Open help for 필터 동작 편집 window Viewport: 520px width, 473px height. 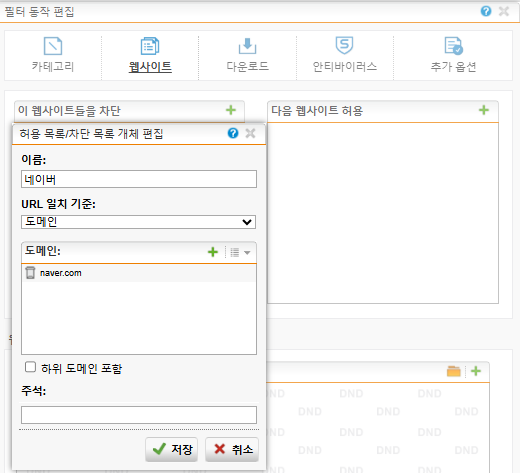point(486,11)
